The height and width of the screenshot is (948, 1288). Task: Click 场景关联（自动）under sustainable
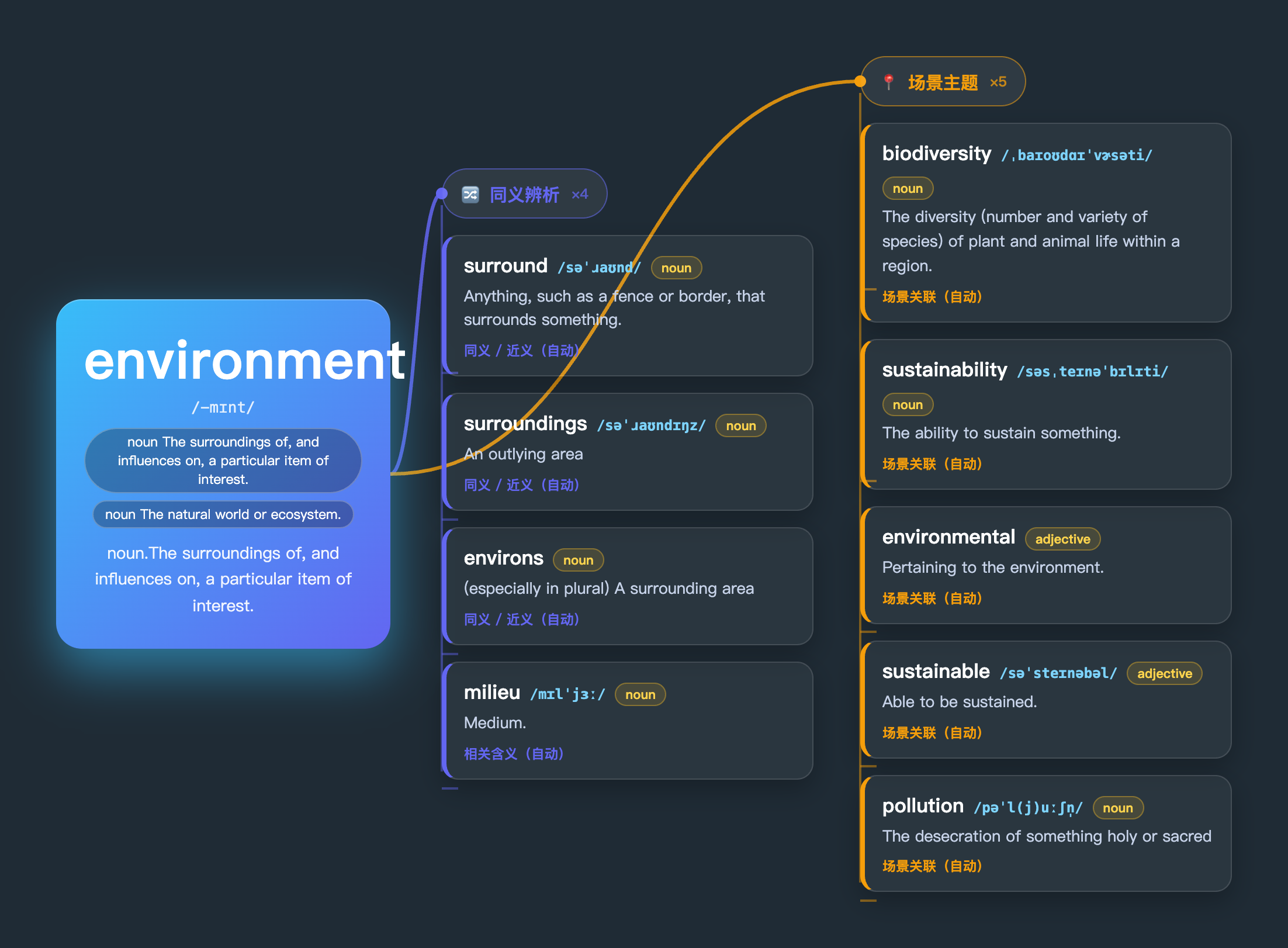tap(932, 733)
